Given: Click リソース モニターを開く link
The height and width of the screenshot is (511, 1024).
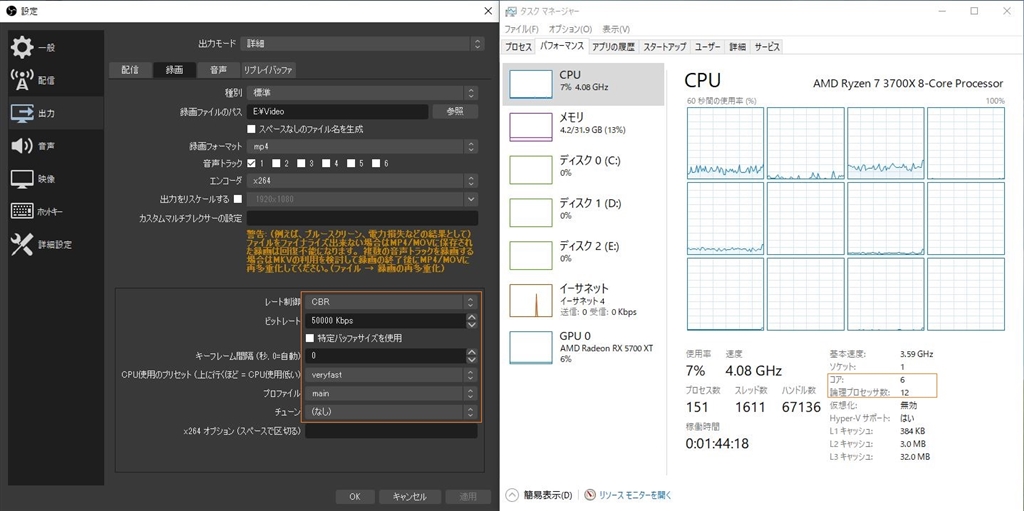Looking at the screenshot, I should tap(635, 495).
